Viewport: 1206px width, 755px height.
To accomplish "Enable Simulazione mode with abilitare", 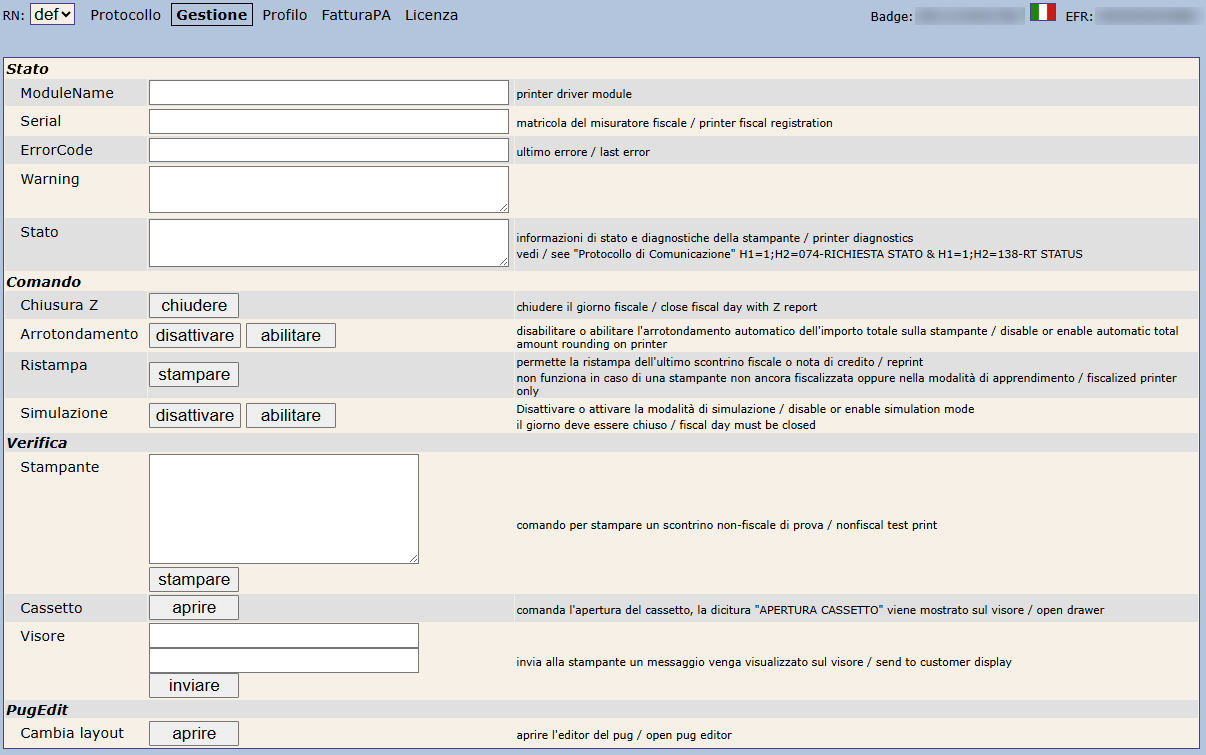I will pyautogui.click(x=291, y=415).
